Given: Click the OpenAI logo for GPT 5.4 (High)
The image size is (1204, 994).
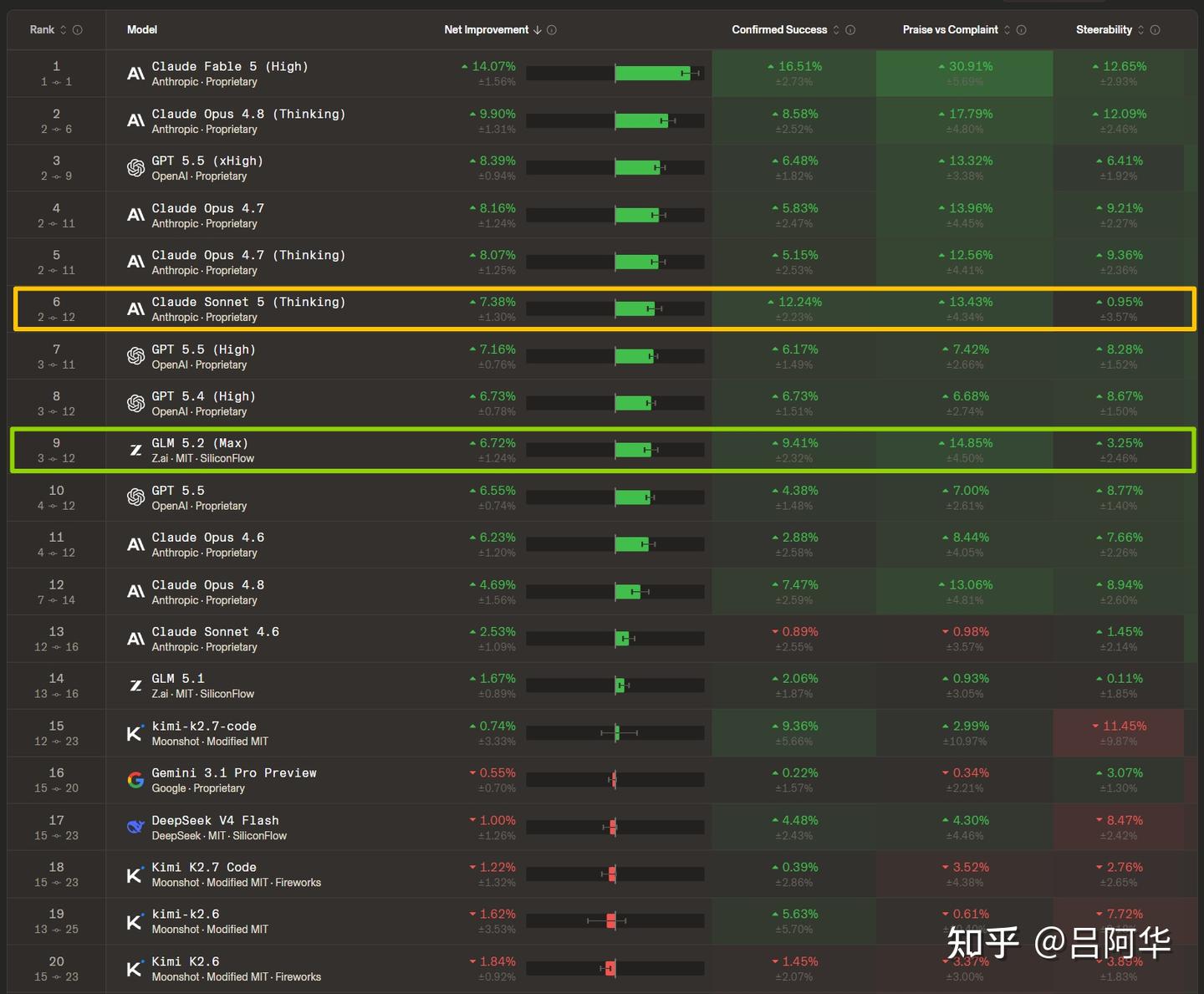Looking at the screenshot, I should (x=135, y=403).
